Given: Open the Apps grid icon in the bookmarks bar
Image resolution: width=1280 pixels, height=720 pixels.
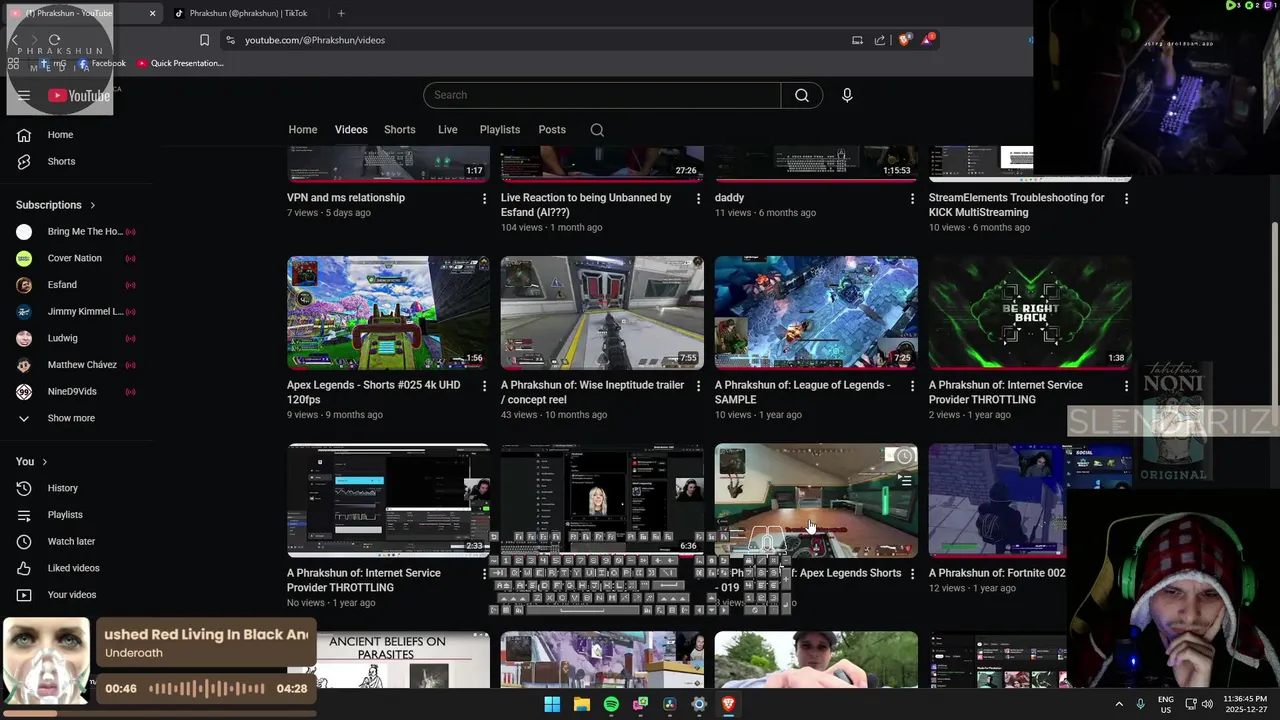Looking at the screenshot, I should click(13, 63).
